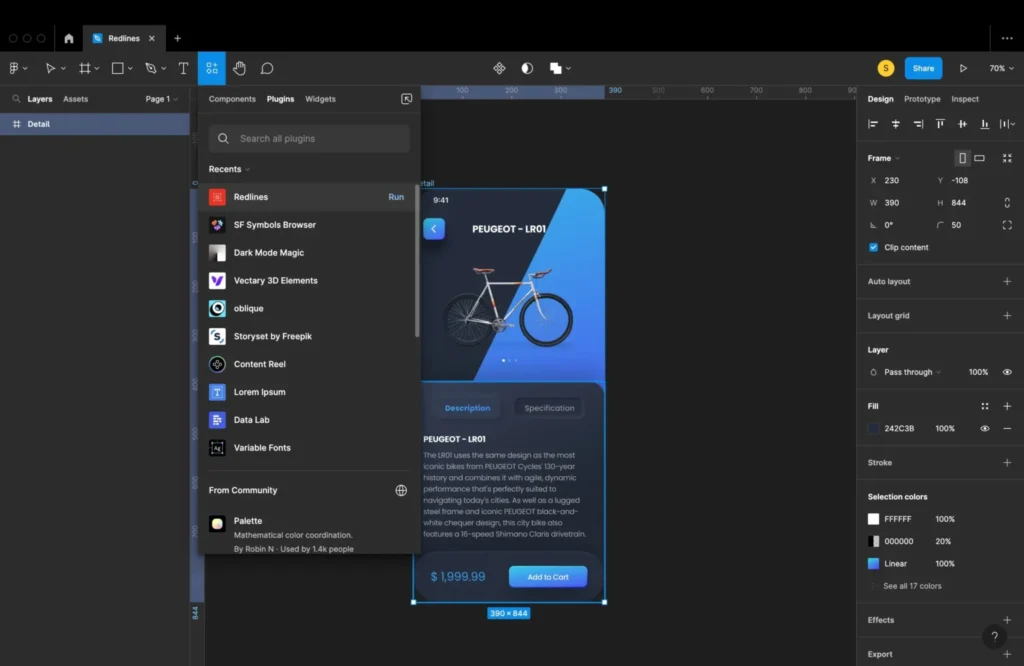Select the Hand tool

tap(239, 68)
